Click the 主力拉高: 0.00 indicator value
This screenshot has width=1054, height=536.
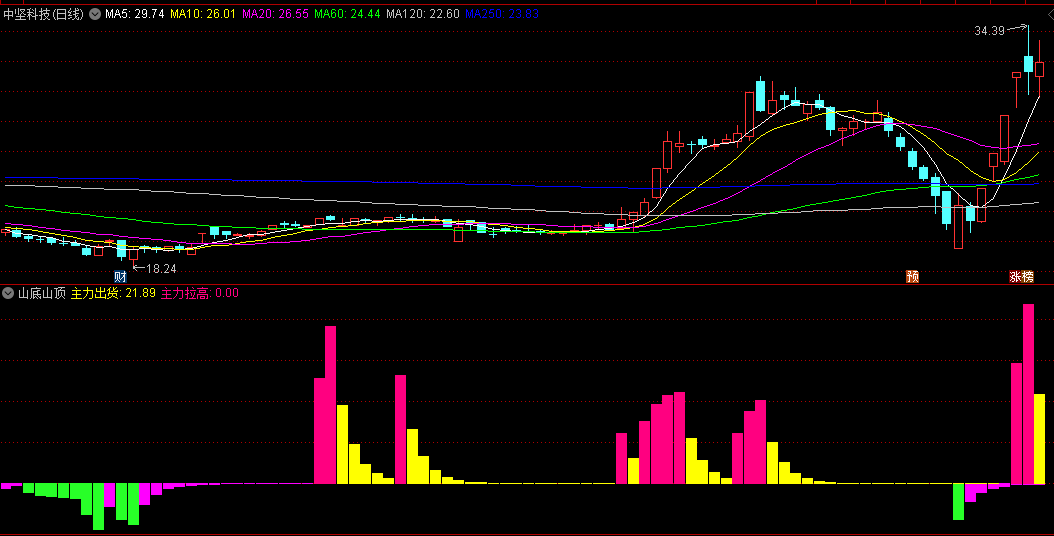200,293
